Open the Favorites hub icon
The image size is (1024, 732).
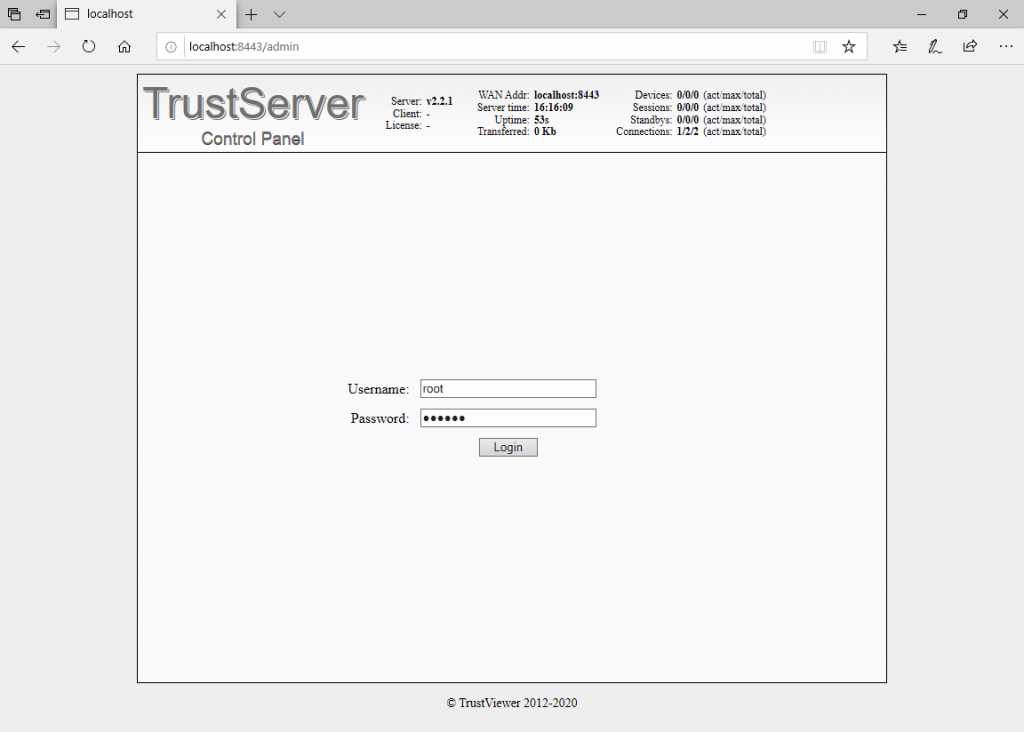point(900,46)
